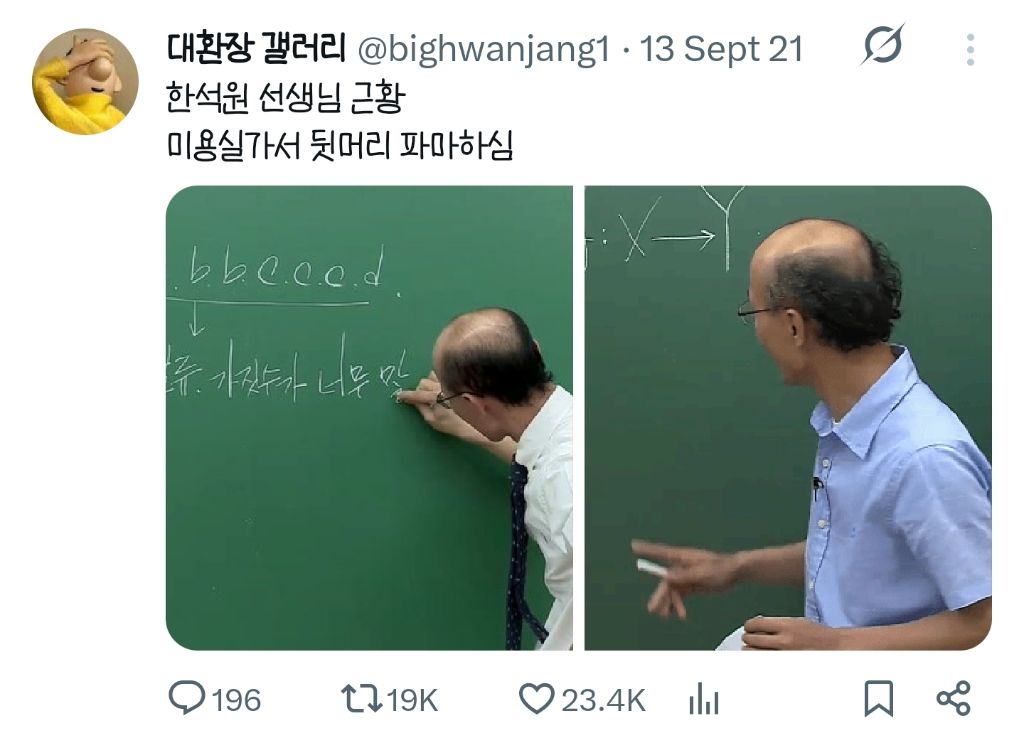The height and width of the screenshot is (738, 1024).
Task: Open the left image with white shirt teacher
Action: pos(369,418)
